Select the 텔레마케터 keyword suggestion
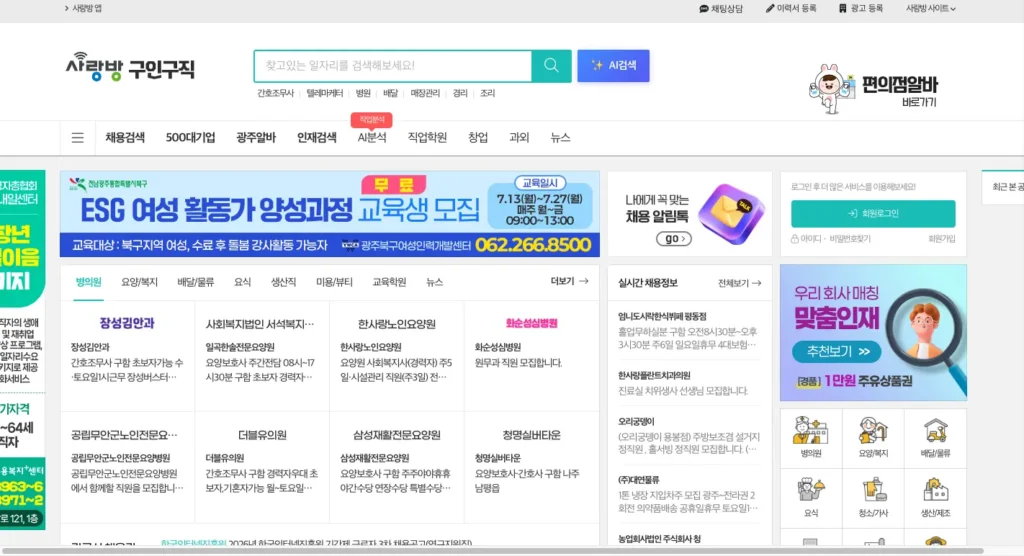1024x556 pixels. point(325,93)
